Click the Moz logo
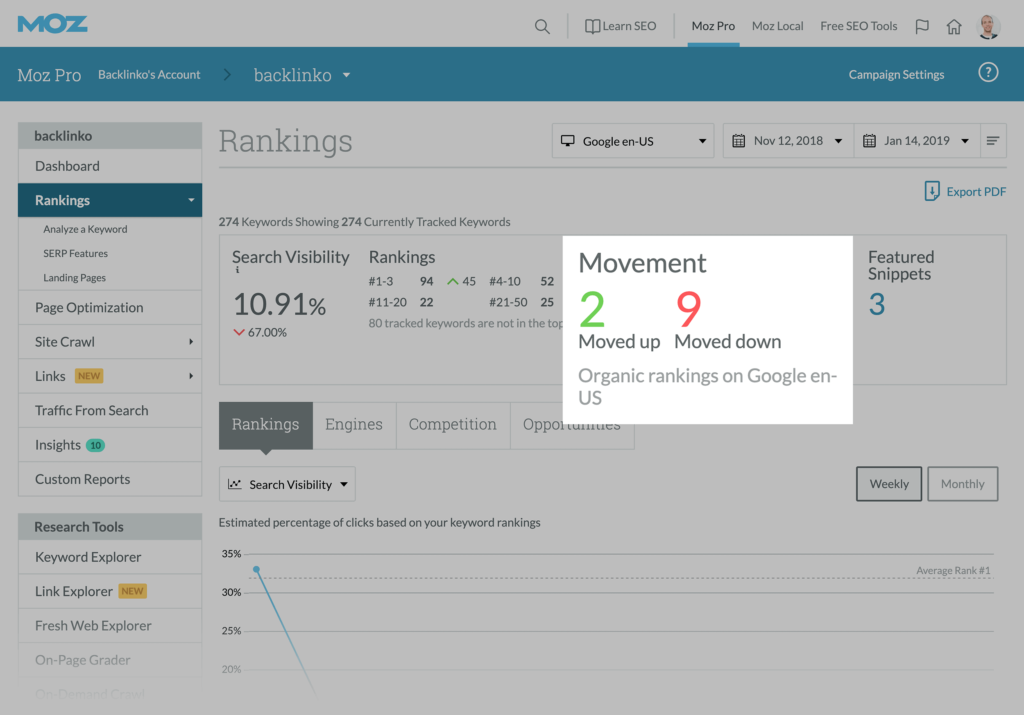This screenshot has width=1024, height=715. (52, 24)
